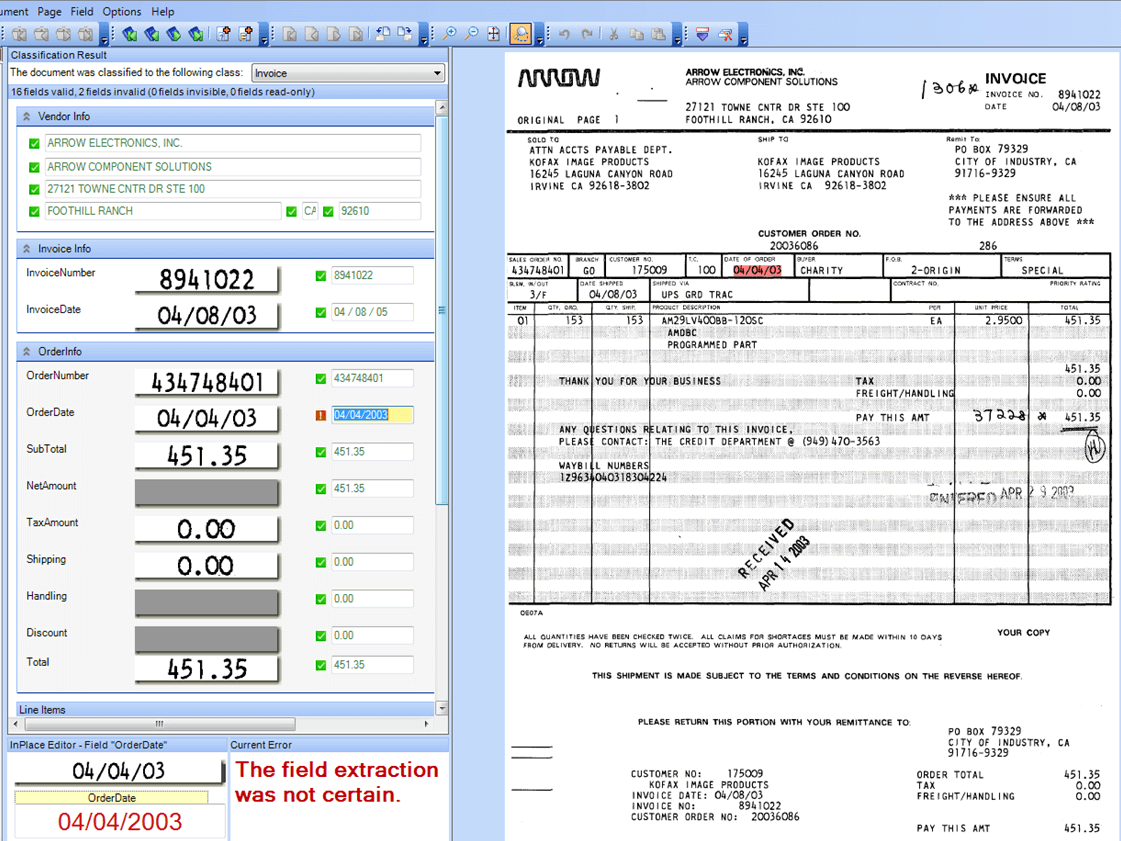
Task: Click the Copy icon
Action: (636, 34)
